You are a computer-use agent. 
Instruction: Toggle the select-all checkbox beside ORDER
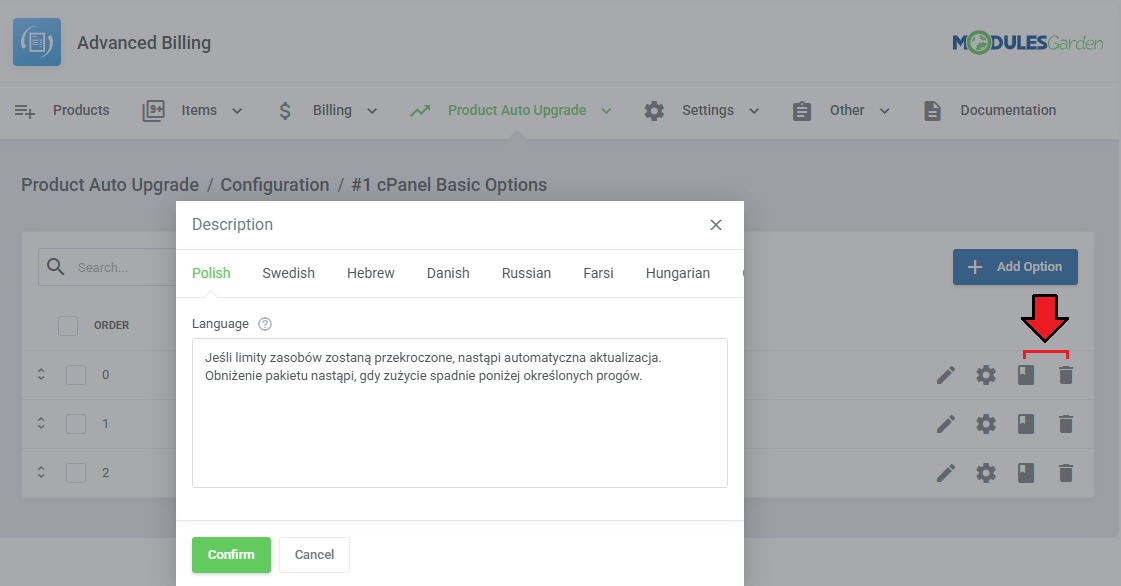(68, 325)
